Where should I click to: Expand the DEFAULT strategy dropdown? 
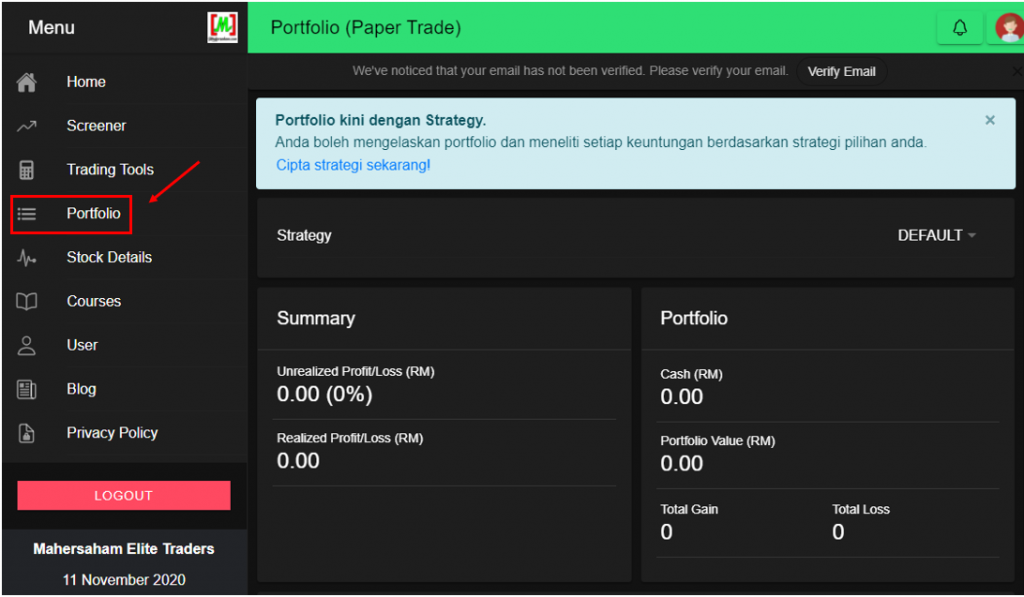point(936,236)
